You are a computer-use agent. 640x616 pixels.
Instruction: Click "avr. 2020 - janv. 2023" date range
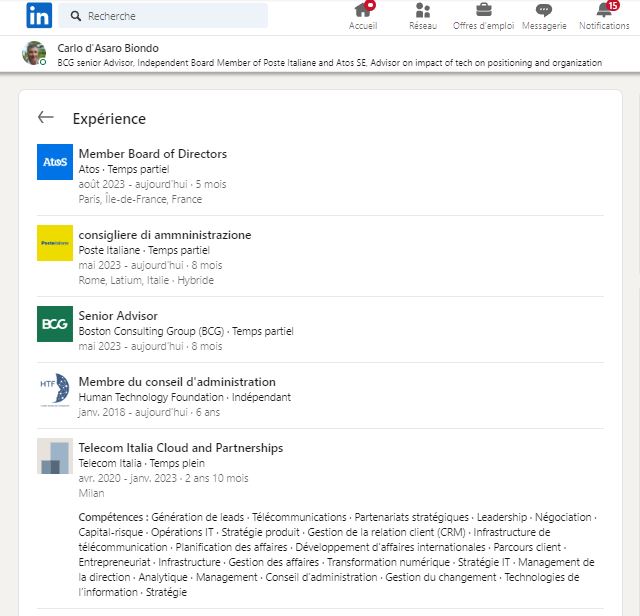(x=128, y=478)
